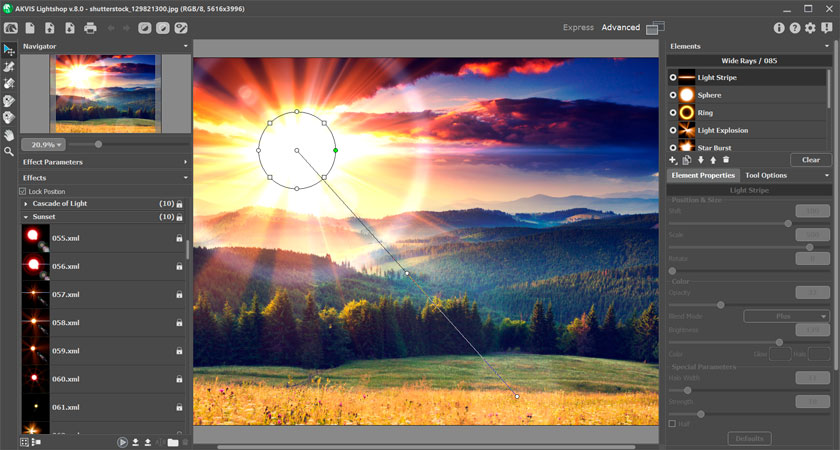
Task: Add a new element with plus icon
Action: click(x=673, y=160)
